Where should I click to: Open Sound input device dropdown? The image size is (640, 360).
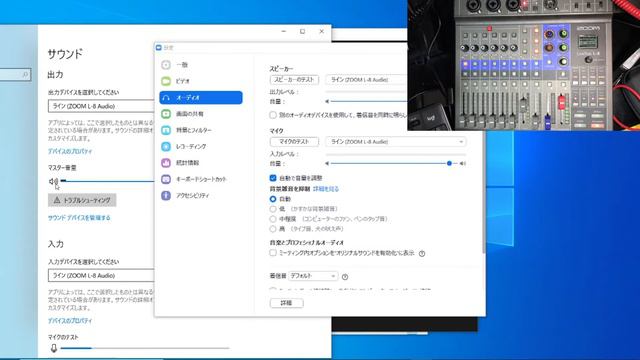pos(101,276)
